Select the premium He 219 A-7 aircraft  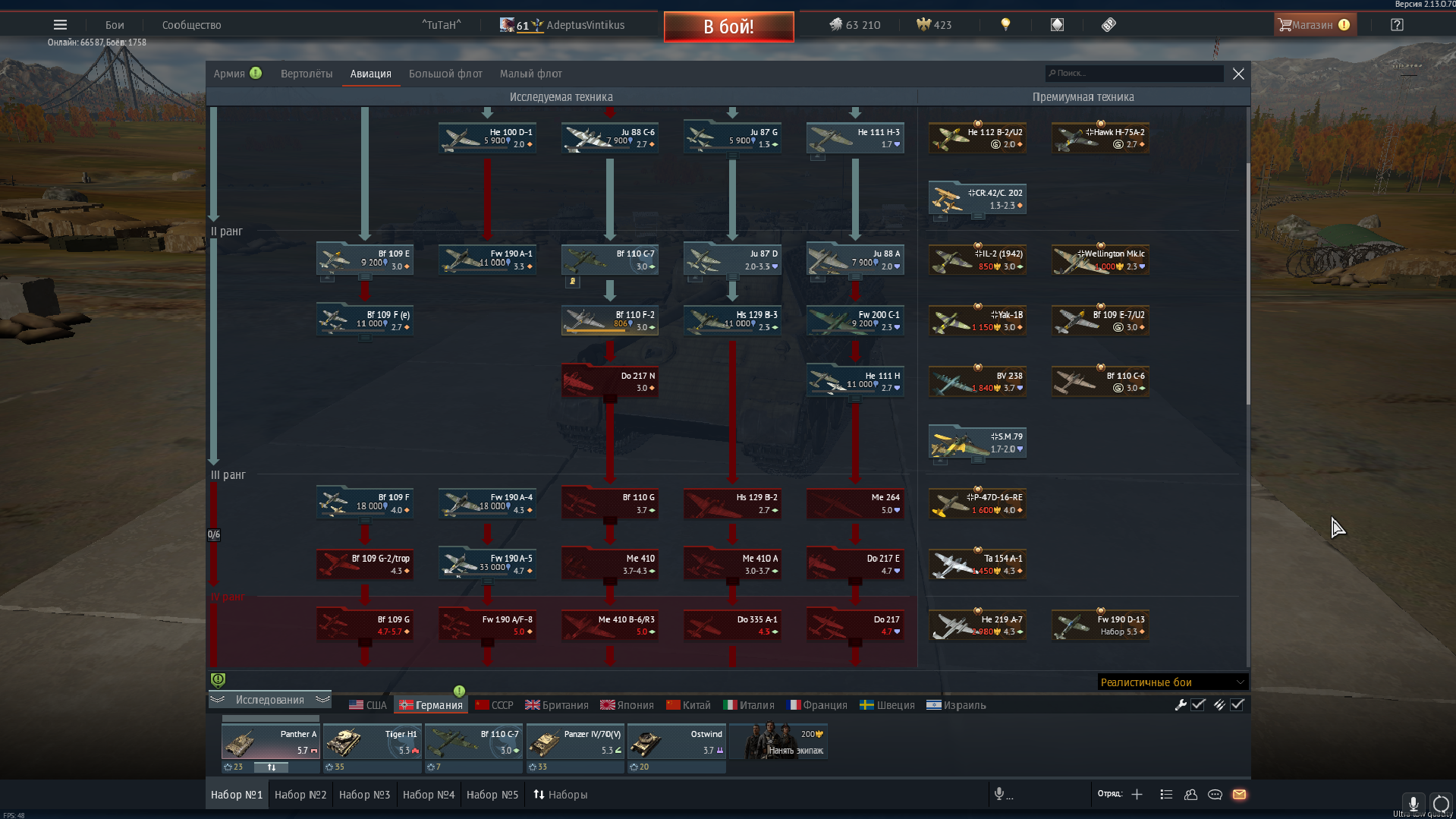pos(978,625)
